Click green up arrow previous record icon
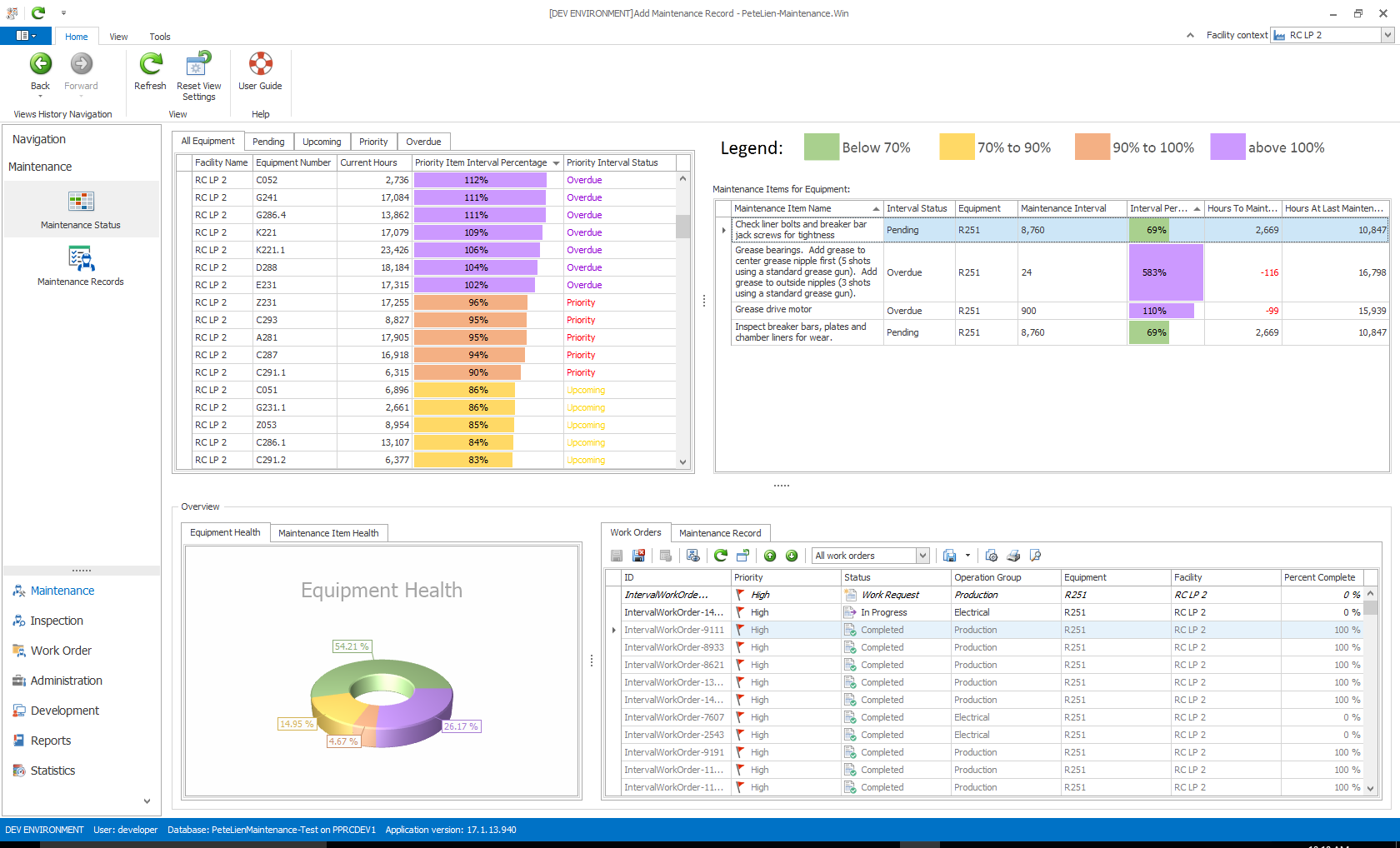Screen dimensions: 1400x848 (770, 556)
